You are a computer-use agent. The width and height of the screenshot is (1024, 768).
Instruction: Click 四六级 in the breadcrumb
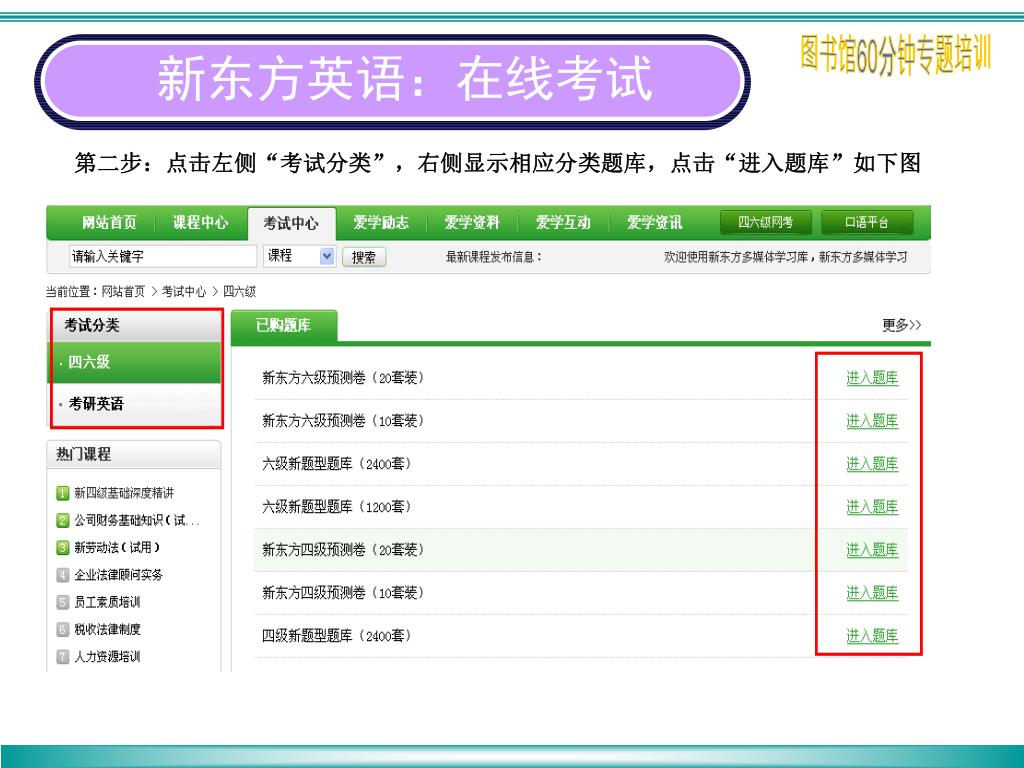click(x=239, y=291)
